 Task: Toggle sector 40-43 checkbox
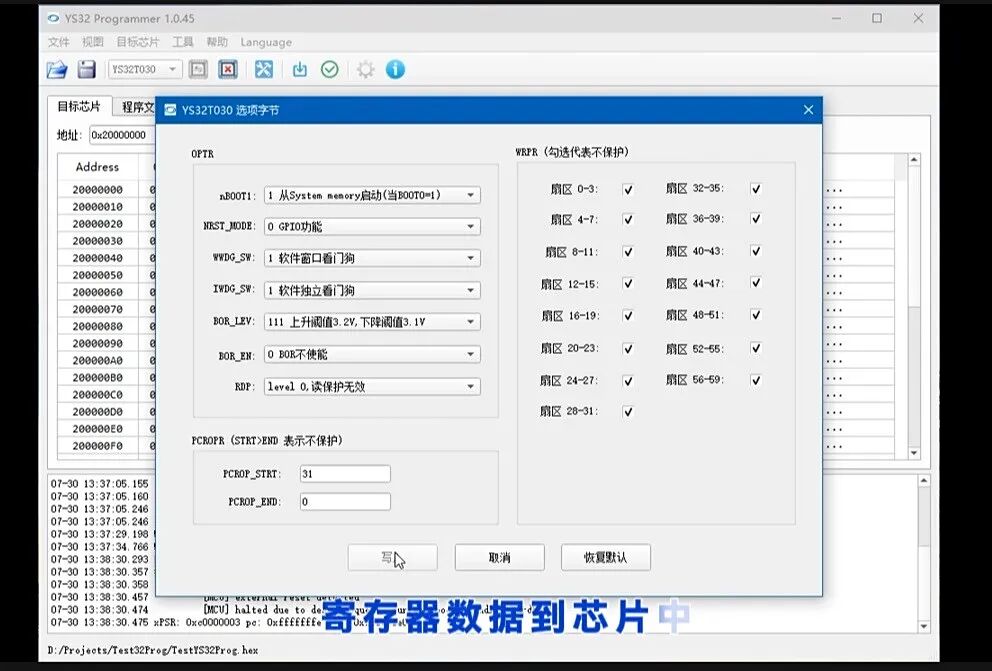click(x=755, y=251)
